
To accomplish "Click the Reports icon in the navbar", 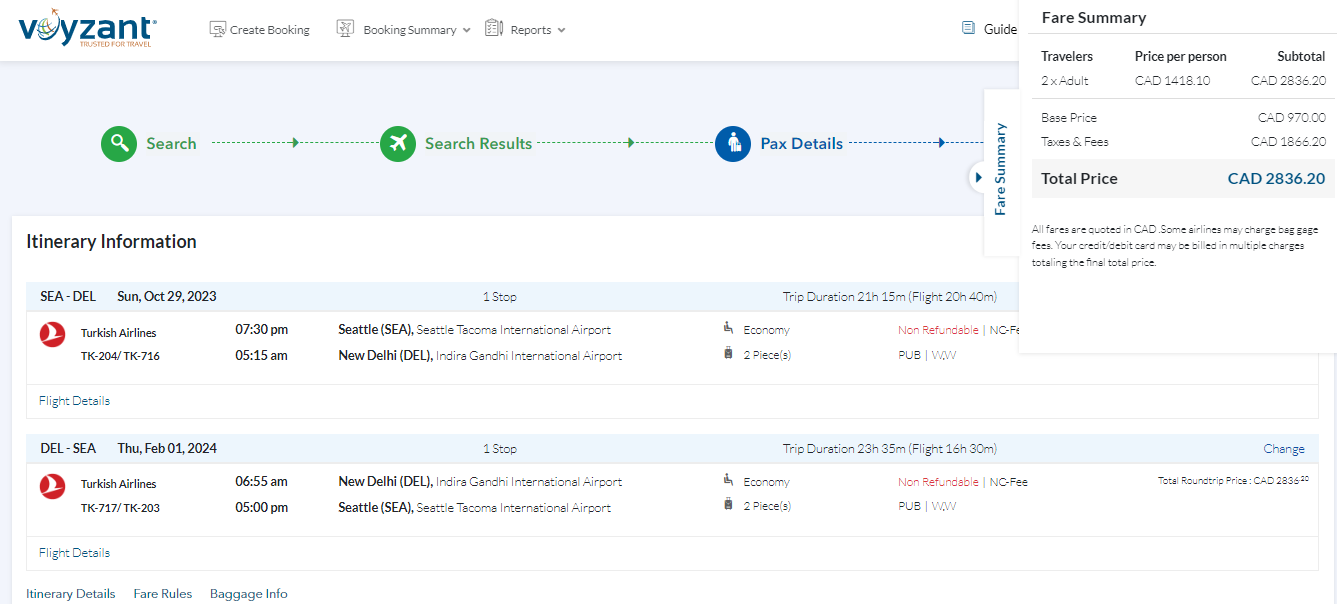I will [494, 28].
